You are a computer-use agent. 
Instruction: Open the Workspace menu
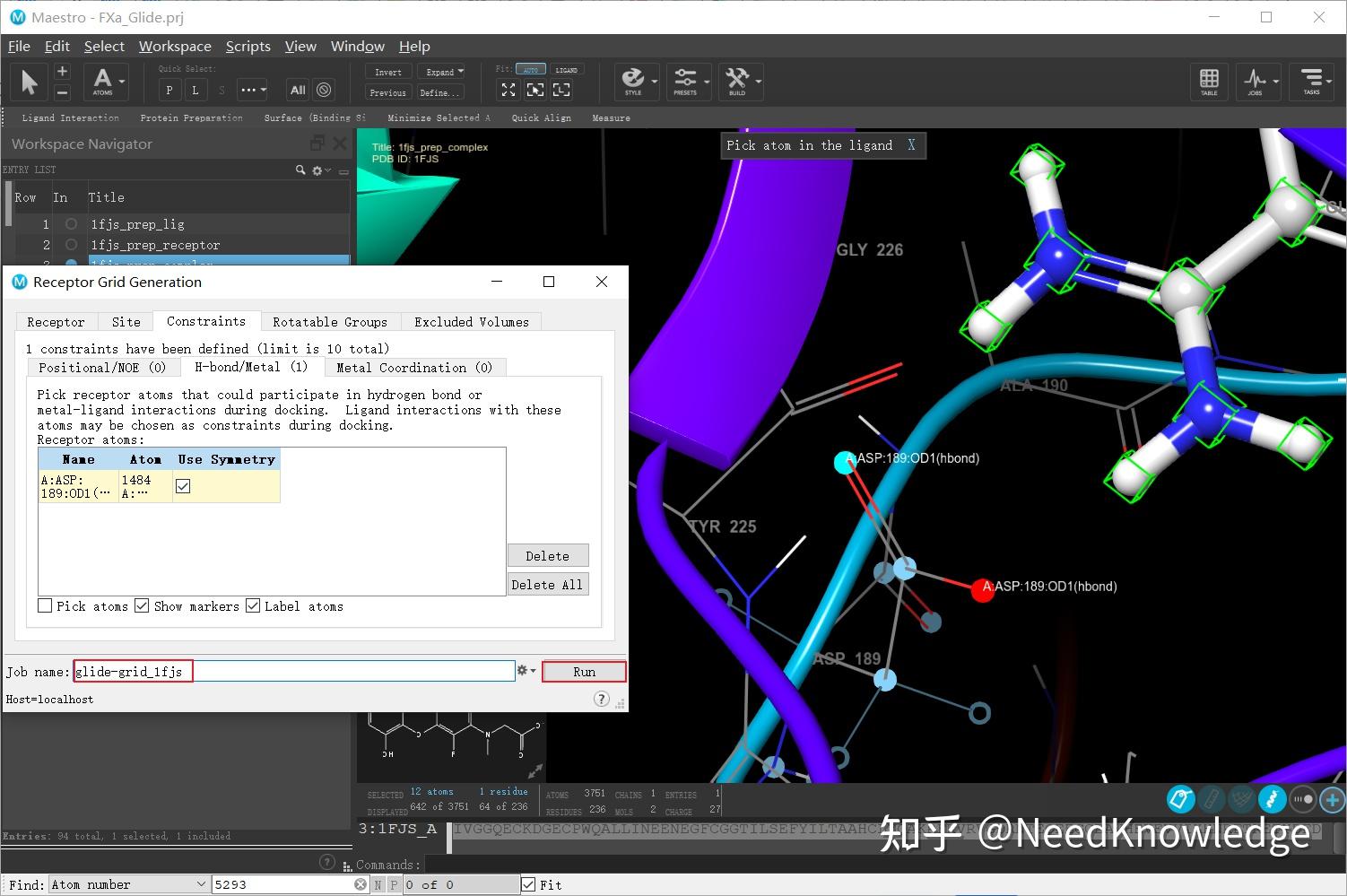coord(175,46)
